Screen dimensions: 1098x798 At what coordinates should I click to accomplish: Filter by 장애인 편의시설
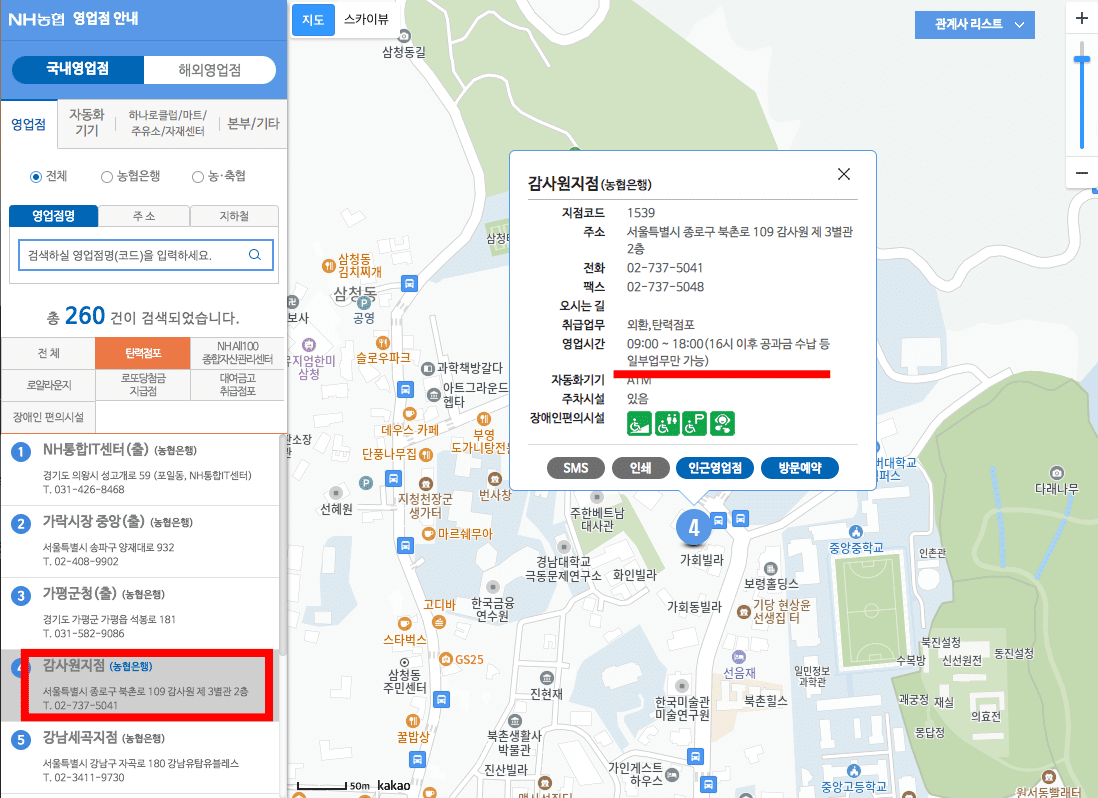point(48,417)
